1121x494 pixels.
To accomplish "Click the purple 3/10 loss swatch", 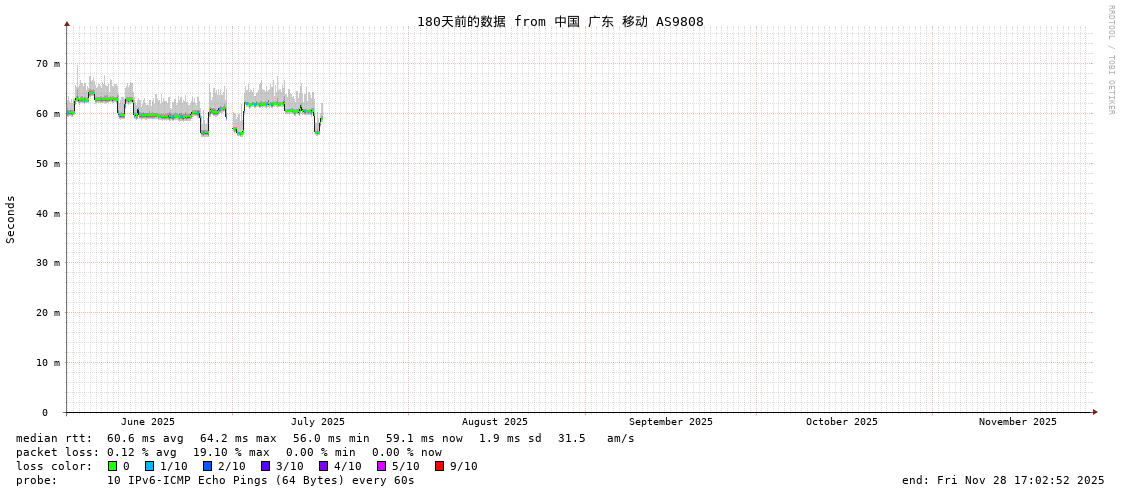I will [265, 466].
